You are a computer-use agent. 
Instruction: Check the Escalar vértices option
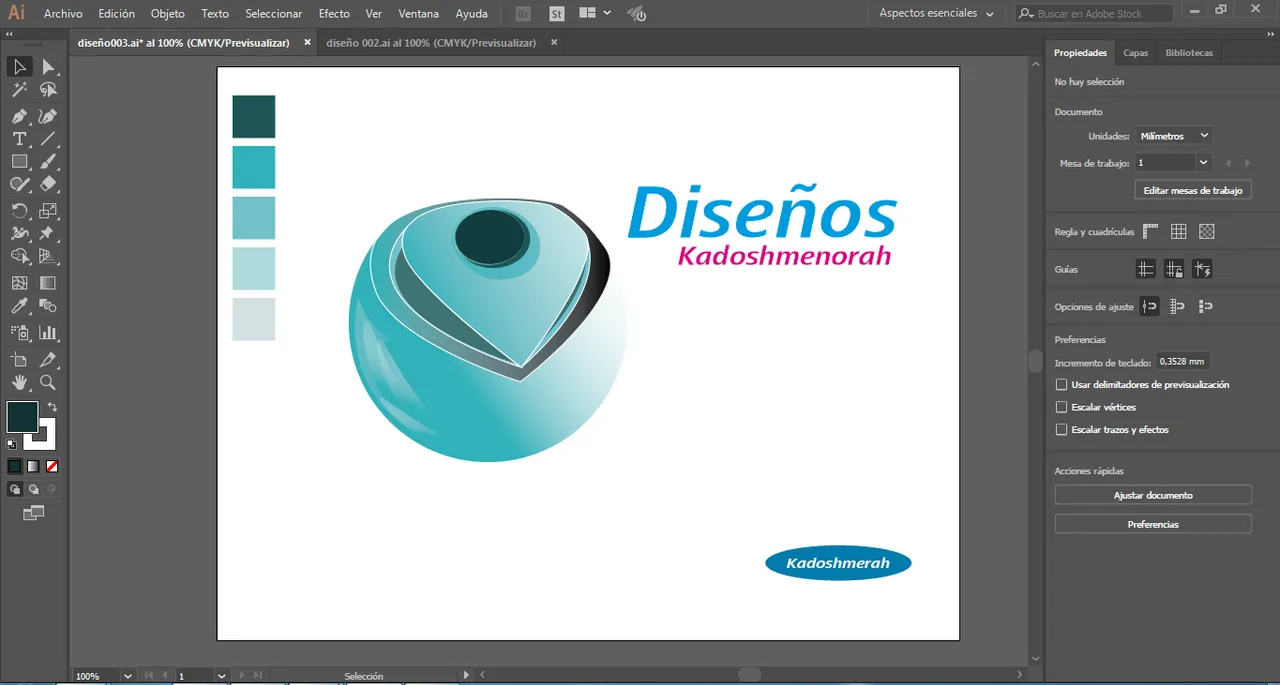click(1062, 408)
